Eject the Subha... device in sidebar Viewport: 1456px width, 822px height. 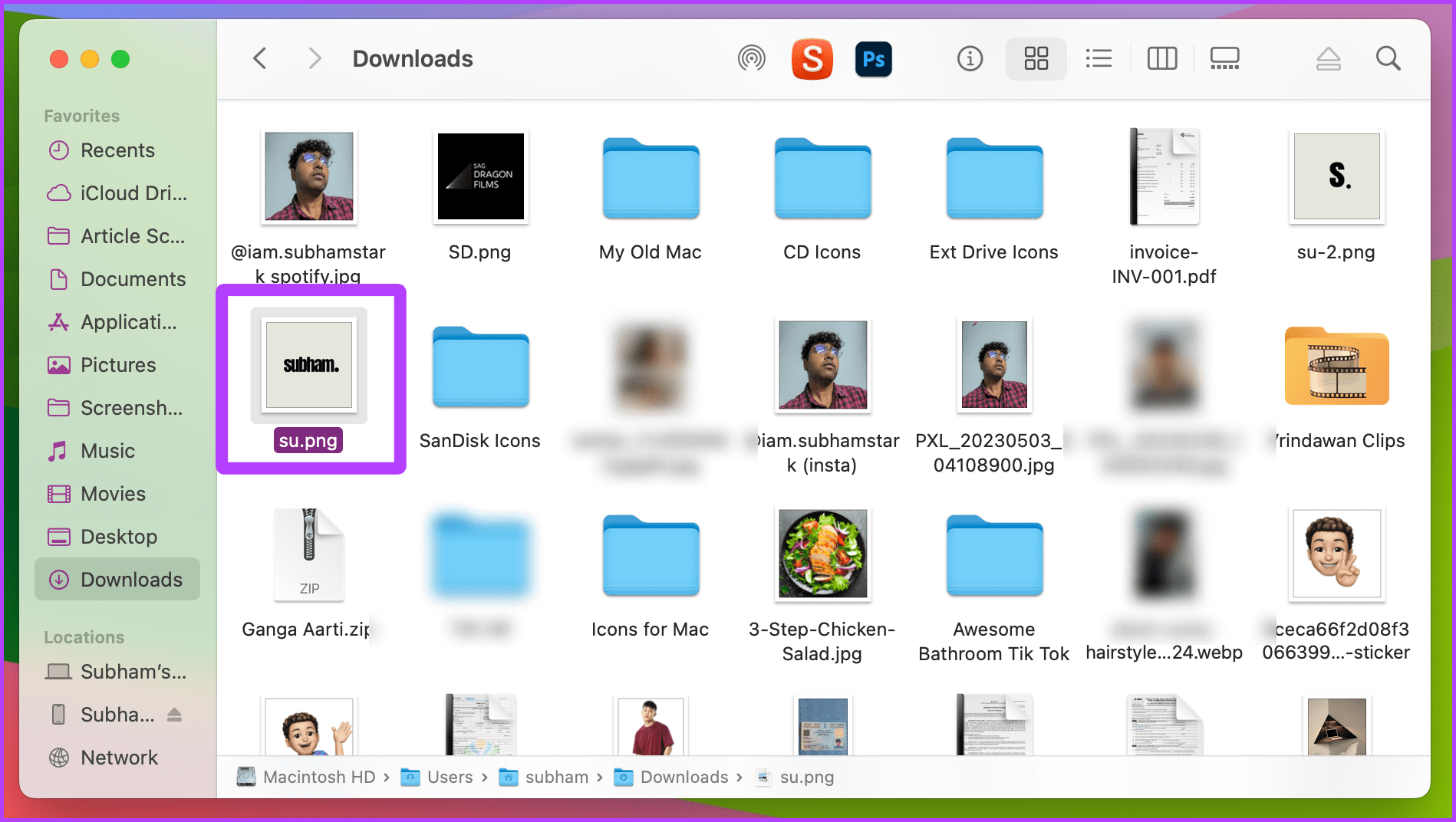pos(175,715)
